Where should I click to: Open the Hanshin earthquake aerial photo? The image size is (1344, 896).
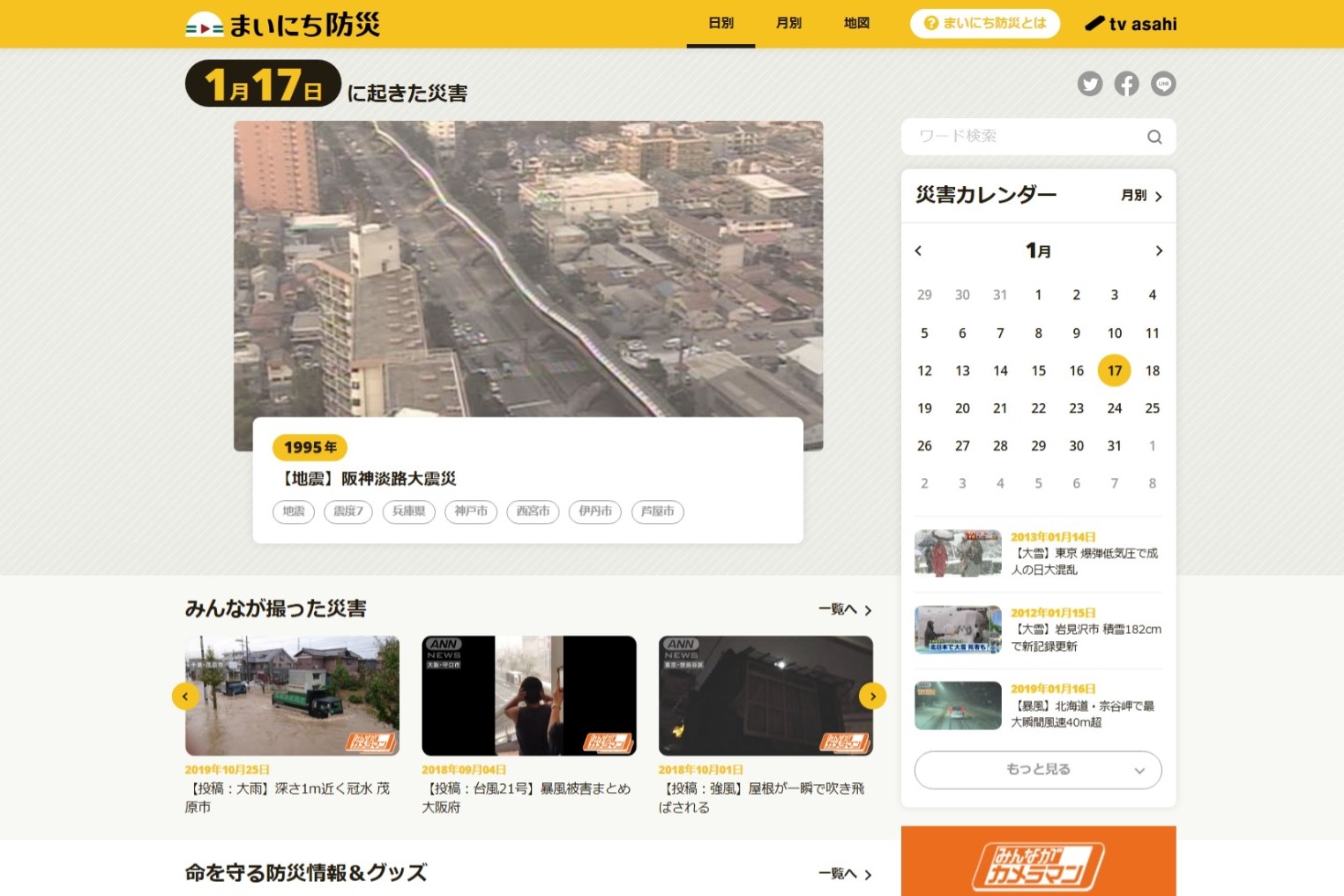(x=528, y=269)
